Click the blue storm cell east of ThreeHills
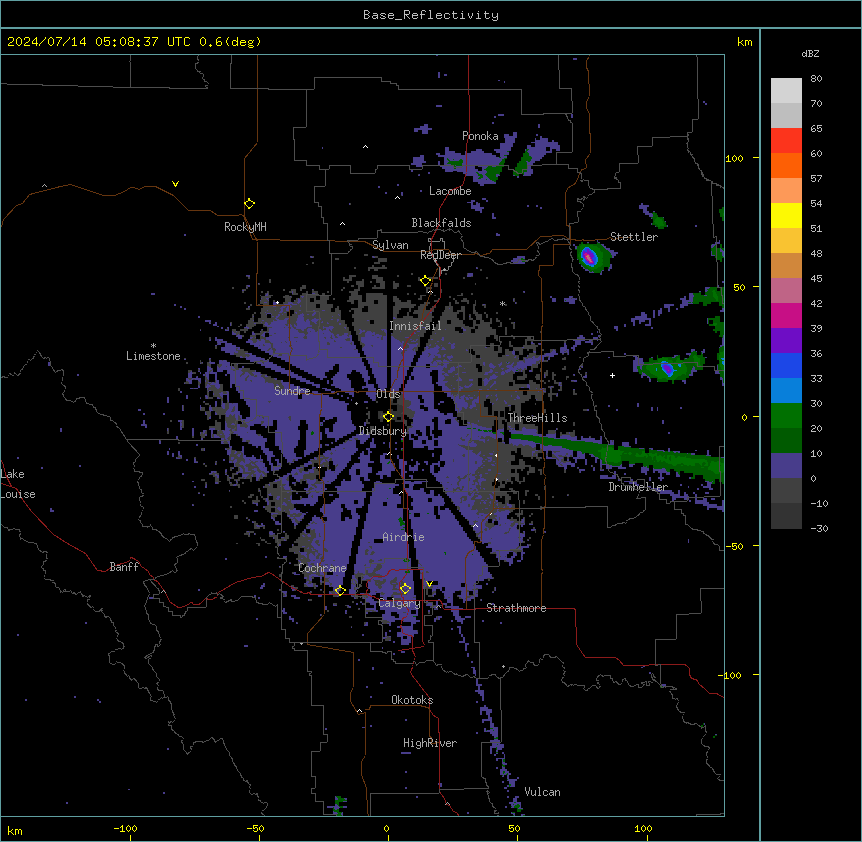 [667, 368]
